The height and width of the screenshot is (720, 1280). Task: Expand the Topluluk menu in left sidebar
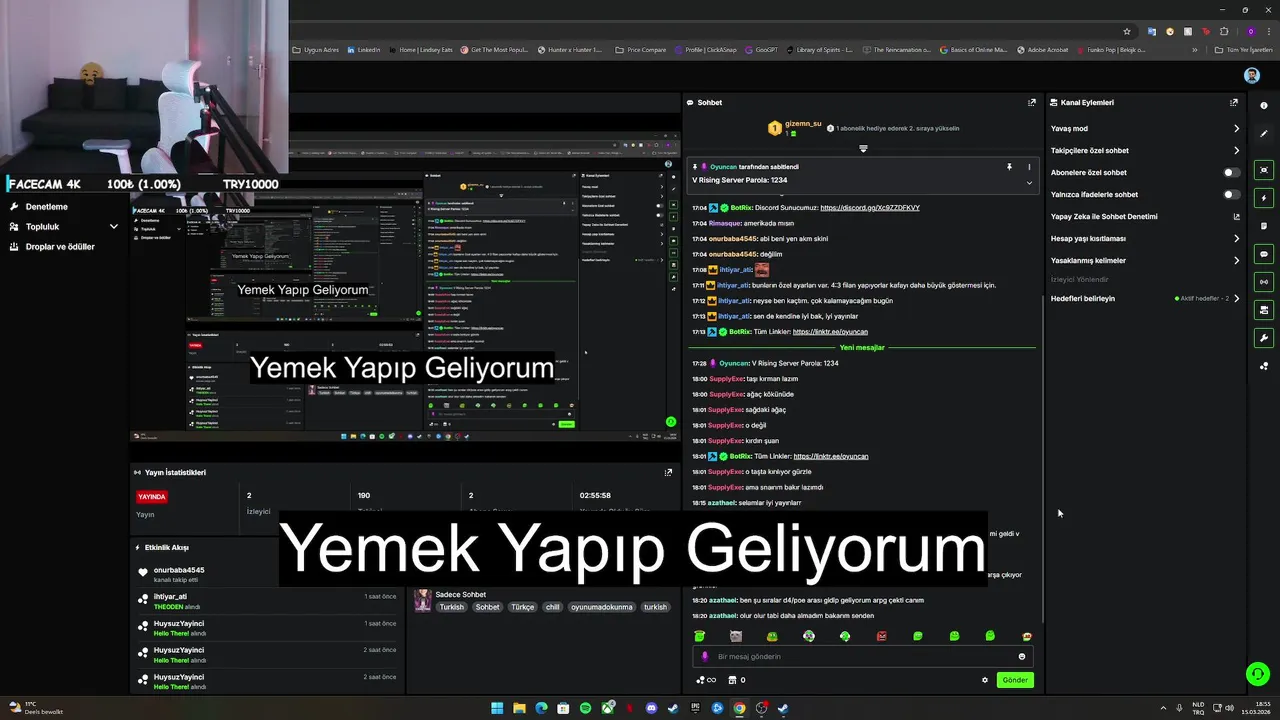pos(114,227)
